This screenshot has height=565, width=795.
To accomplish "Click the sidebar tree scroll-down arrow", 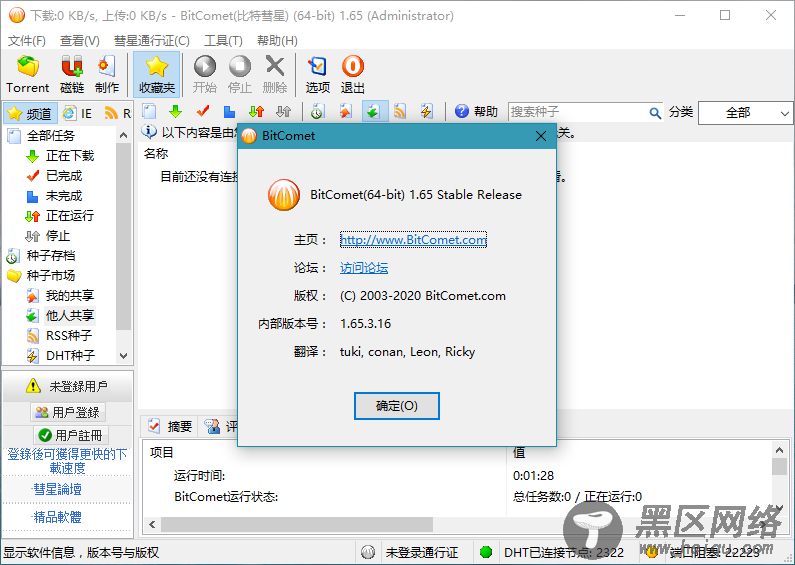I will pos(123,356).
